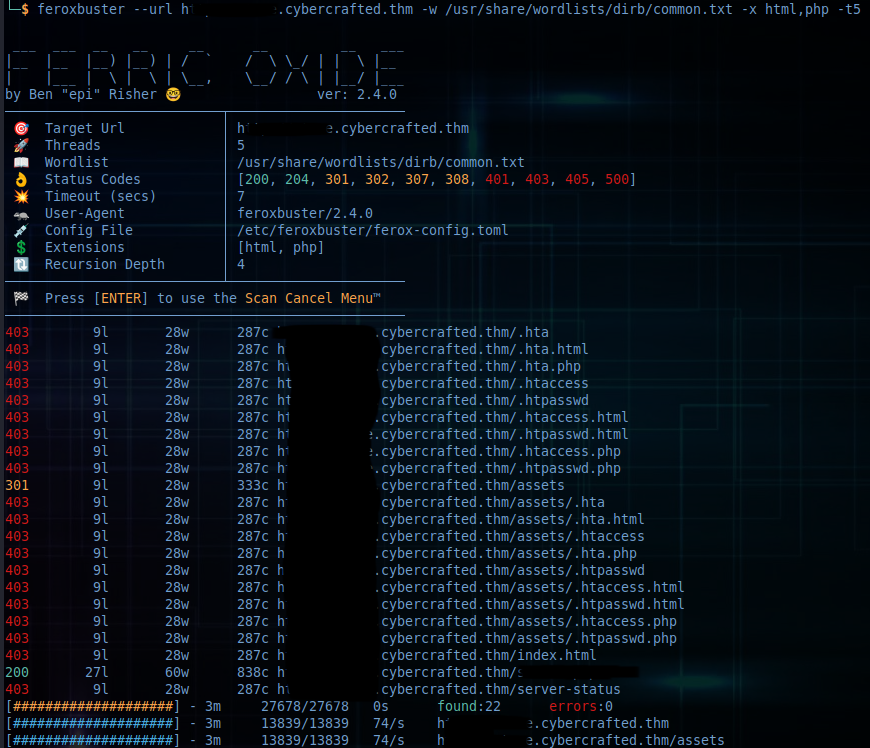Click the result URL ending in assets/.htpasswd.php
Viewport: 870px width, 748px height.
[x=476, y=638]
